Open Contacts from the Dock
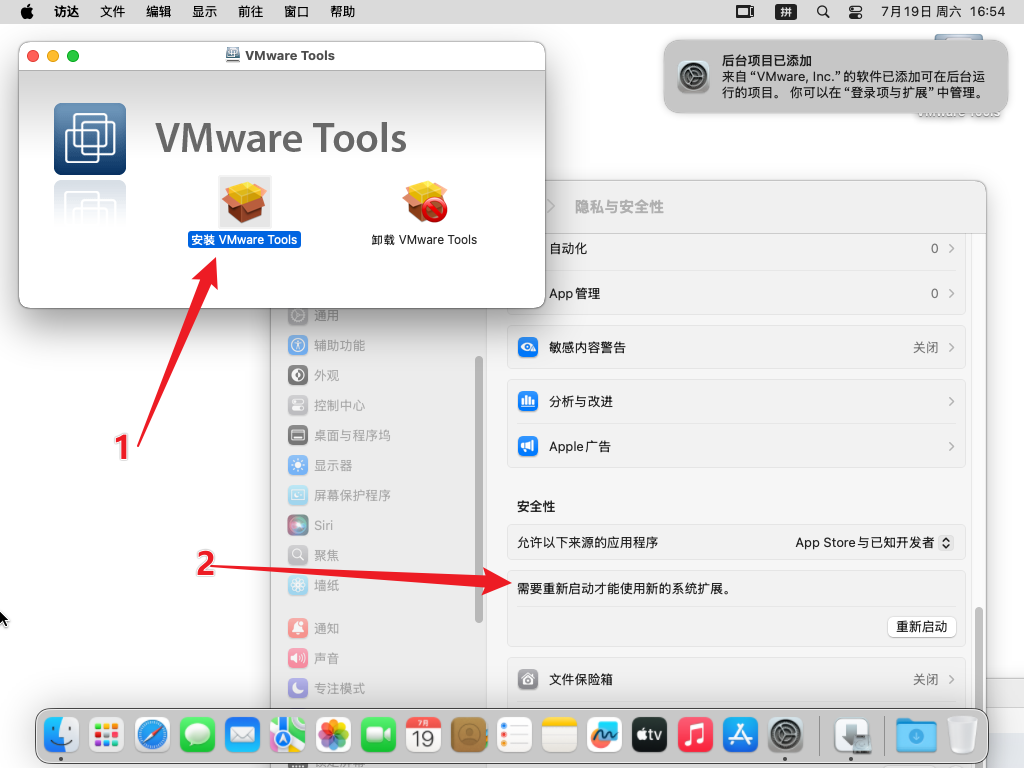1024x768 pixels. (469, 735)
